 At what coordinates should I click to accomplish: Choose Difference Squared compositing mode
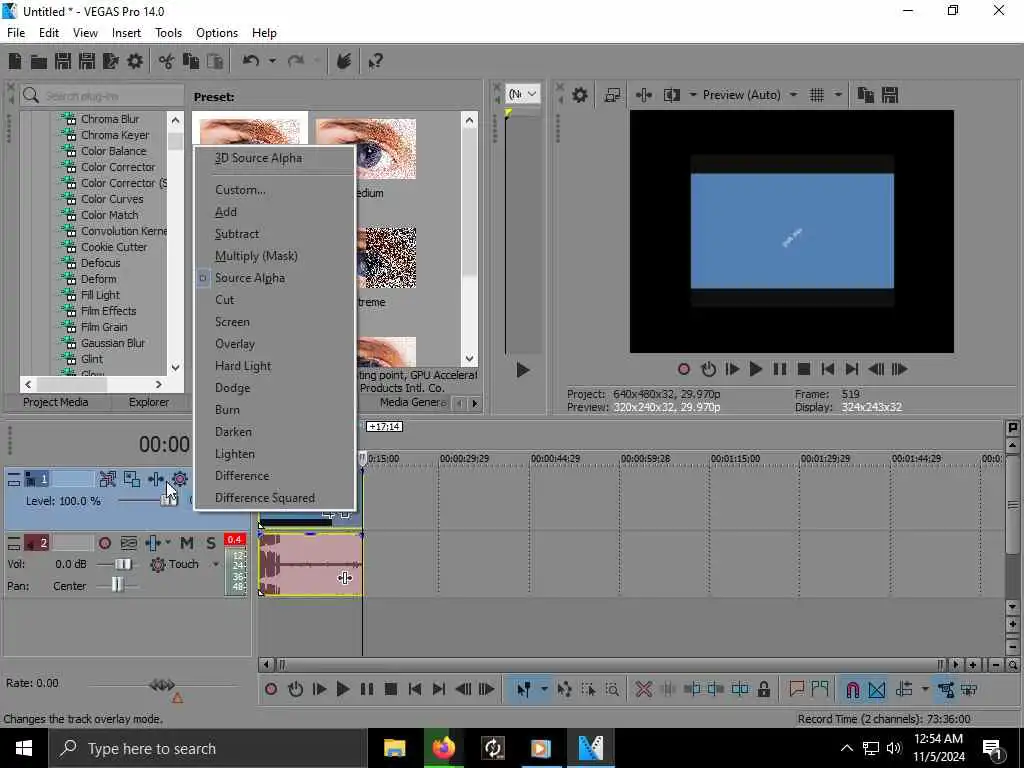pyautogui.click(x=264, y=498)
